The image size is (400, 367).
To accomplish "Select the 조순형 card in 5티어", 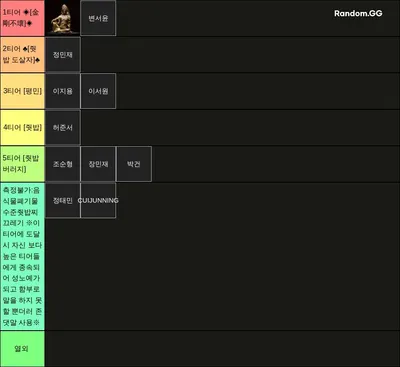I will click(x=63, y=164).
